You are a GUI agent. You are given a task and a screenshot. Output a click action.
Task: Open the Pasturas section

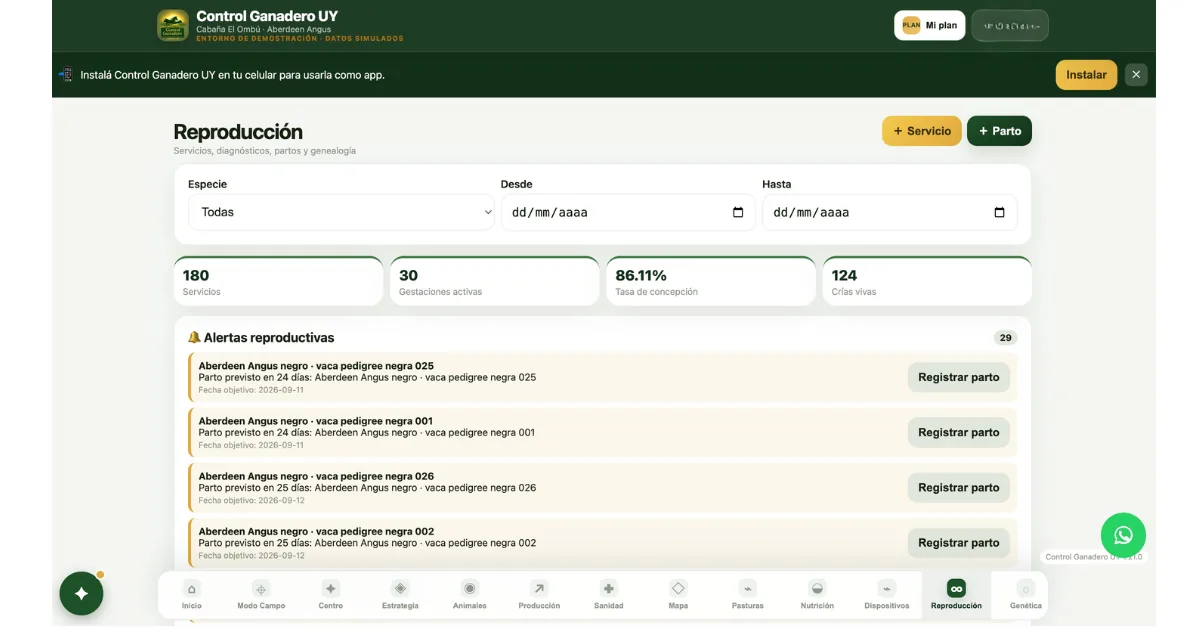coord(748,594)
